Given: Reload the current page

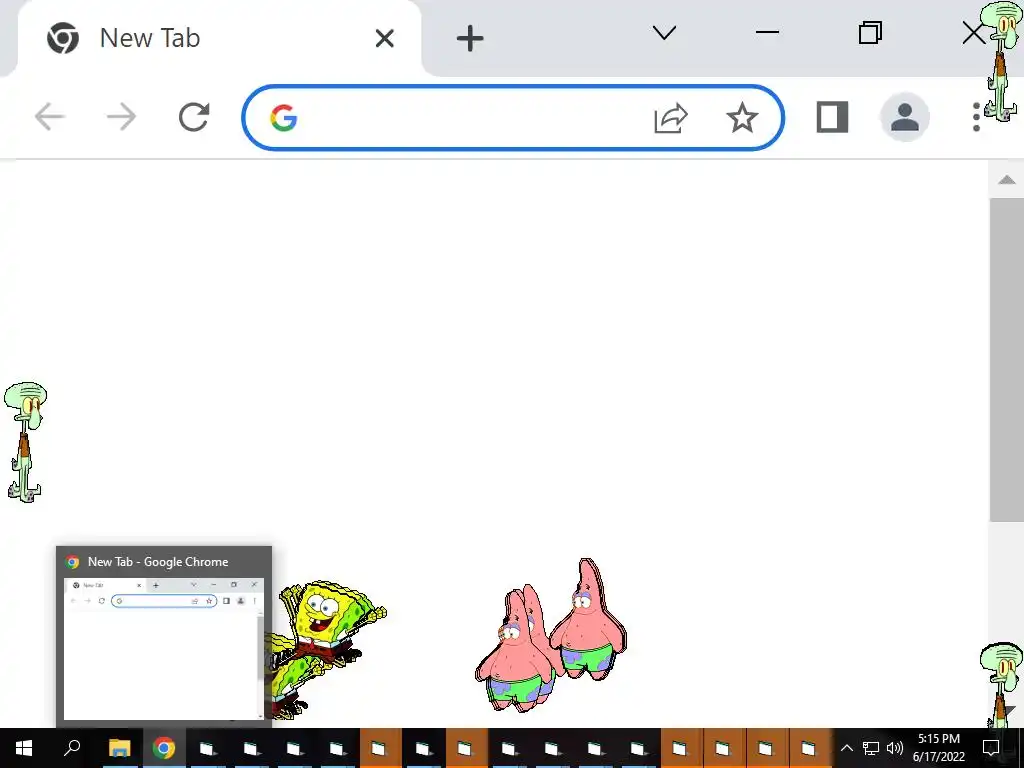Looking at the screenshot, I should pos(194,118).
